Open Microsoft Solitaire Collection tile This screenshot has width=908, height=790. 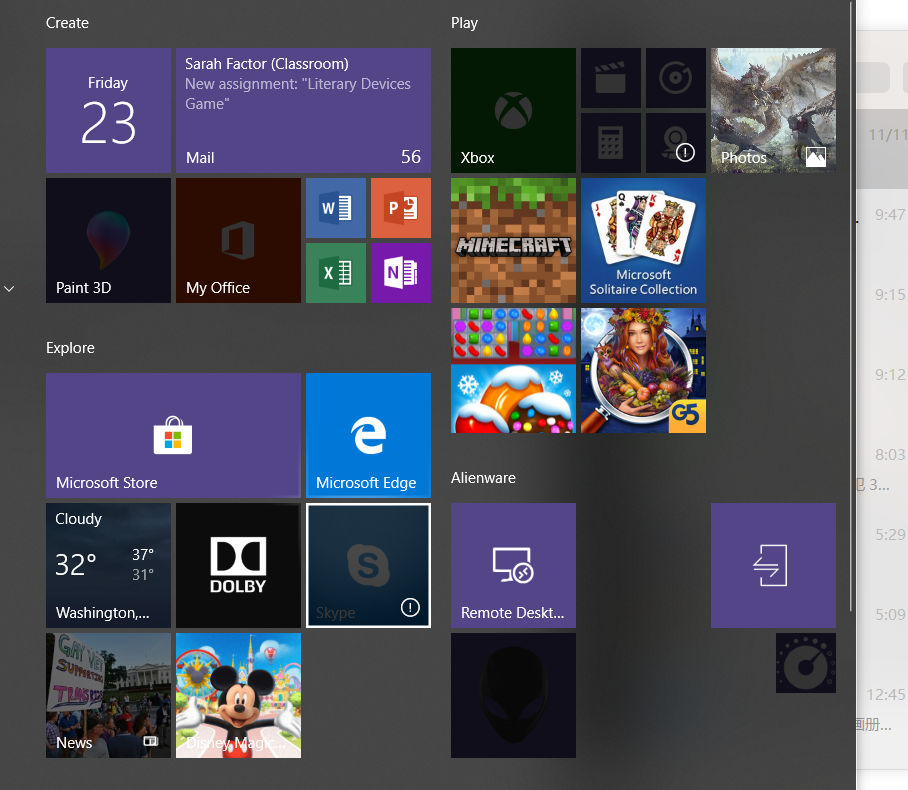(643, 240)
